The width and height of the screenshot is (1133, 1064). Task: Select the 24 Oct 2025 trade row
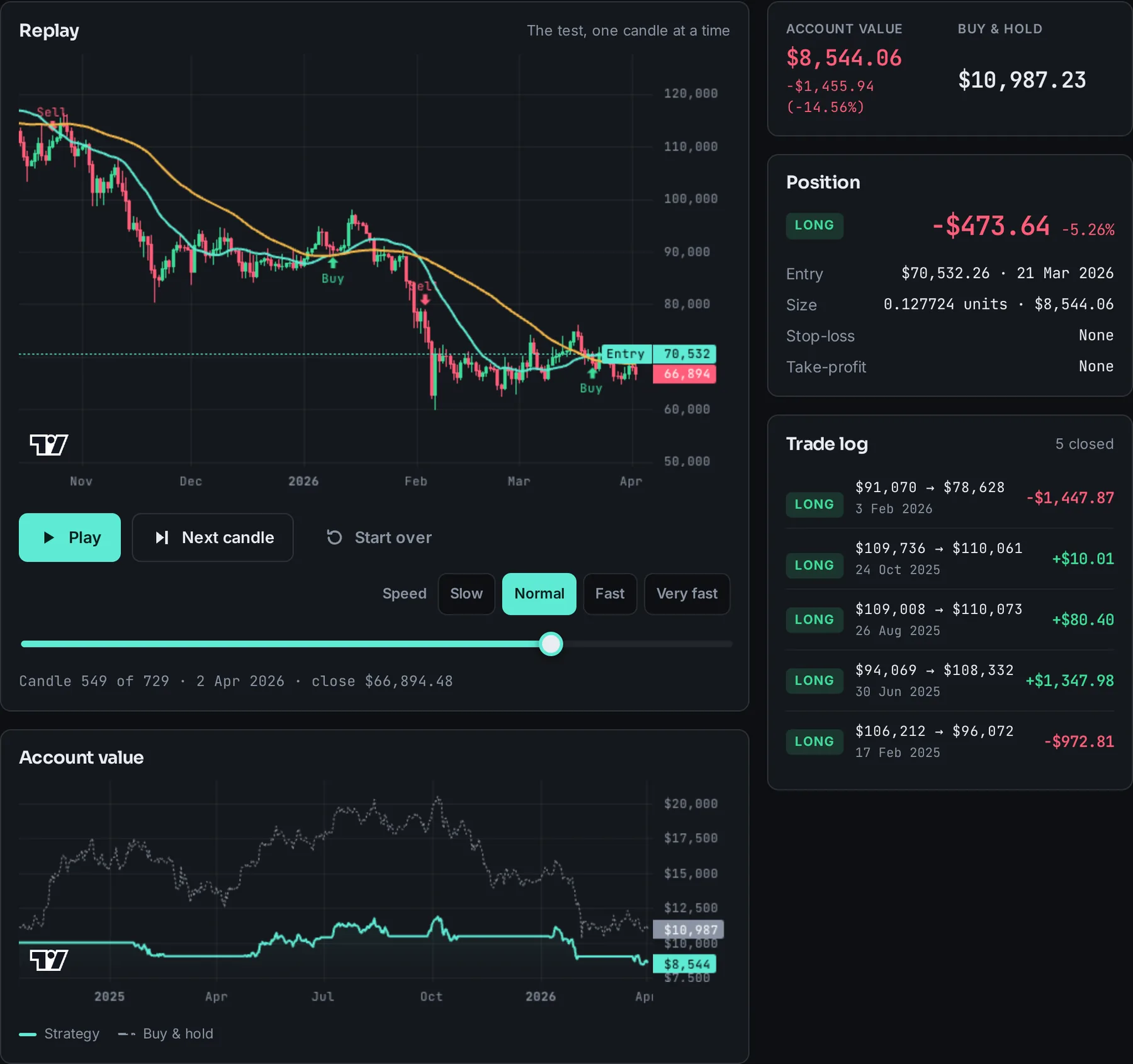950,559
